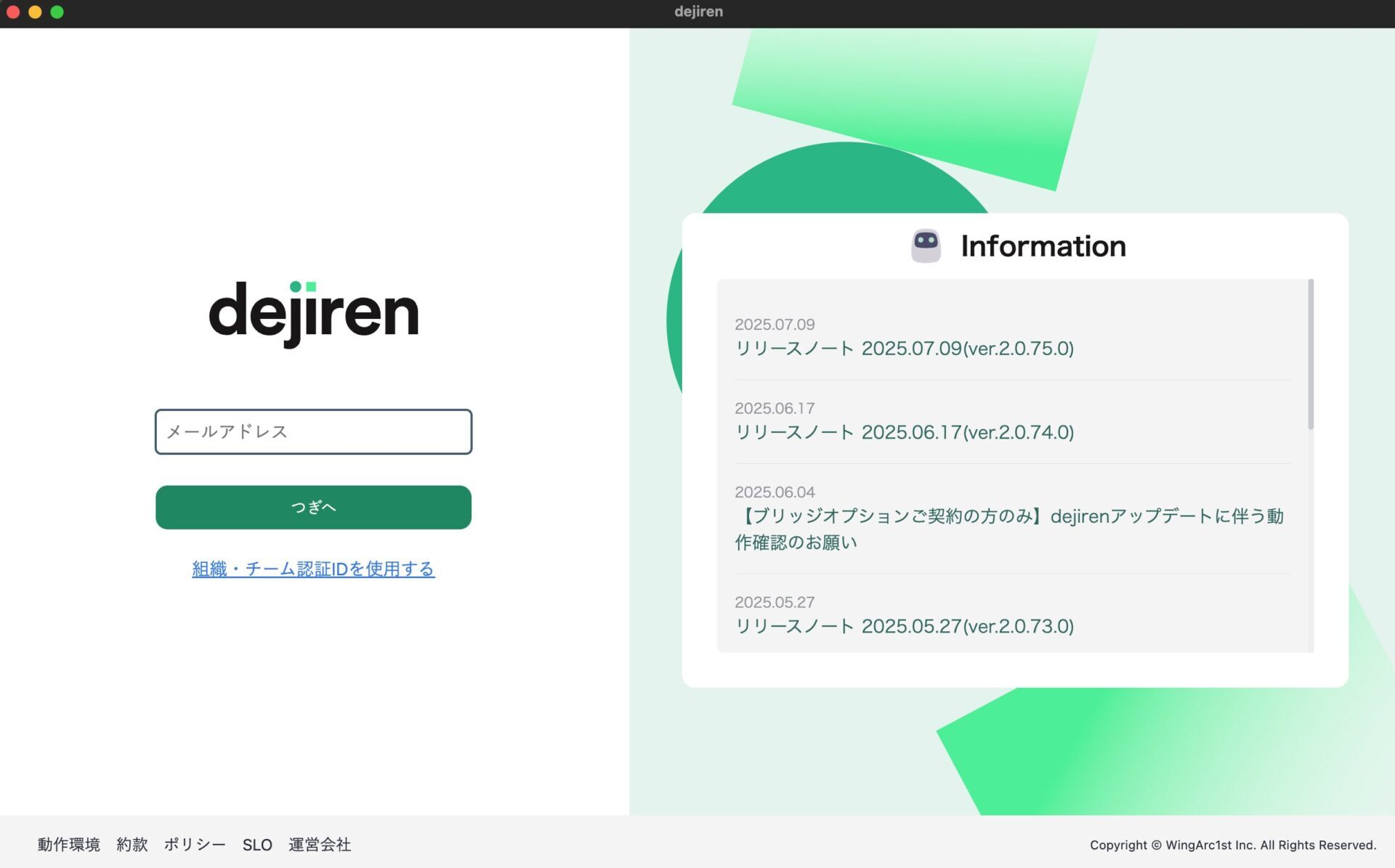Click the yellow minimize window button
Image resolution: width=1395 pixels, height=868 pixels.
tap(35, 12)
